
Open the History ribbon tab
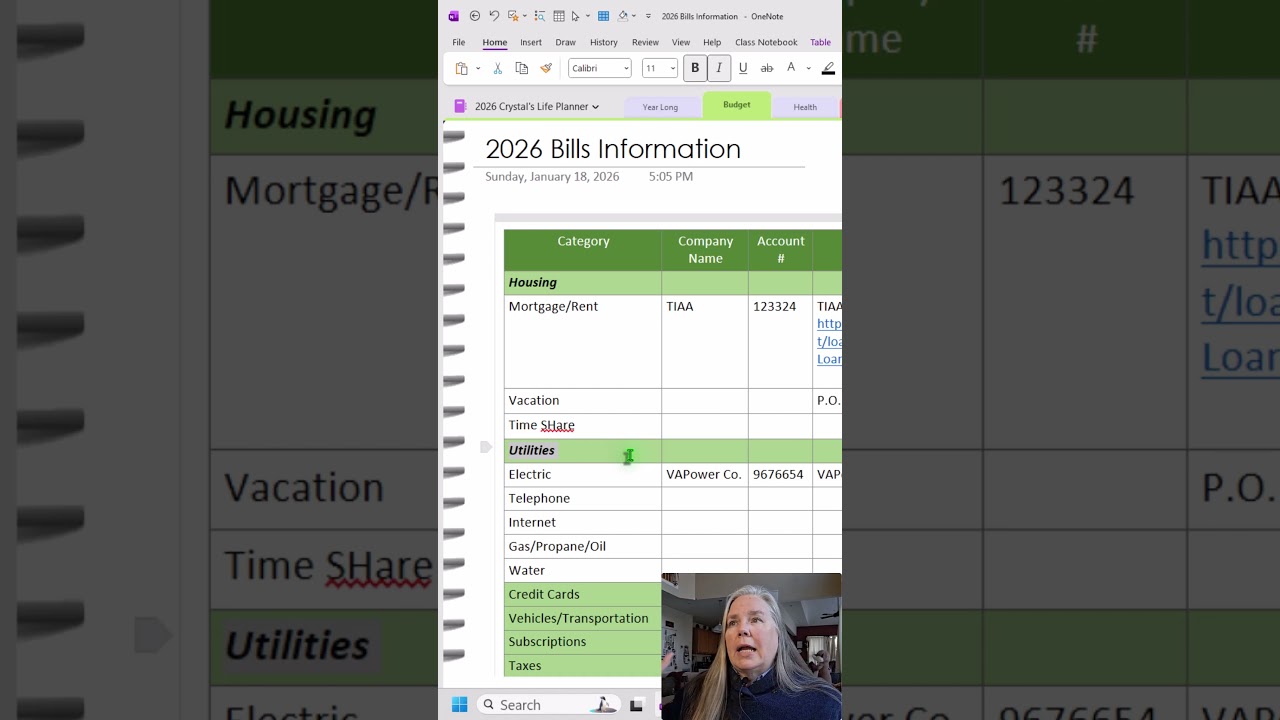click(x=604, y=42)
